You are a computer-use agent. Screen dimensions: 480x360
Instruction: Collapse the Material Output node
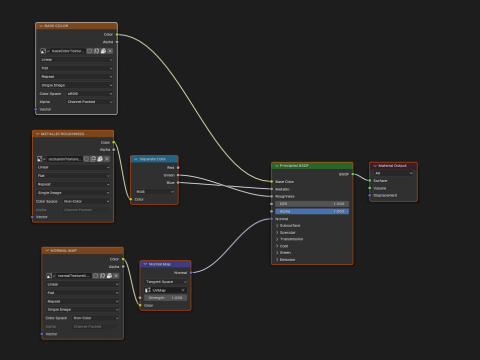375,166
